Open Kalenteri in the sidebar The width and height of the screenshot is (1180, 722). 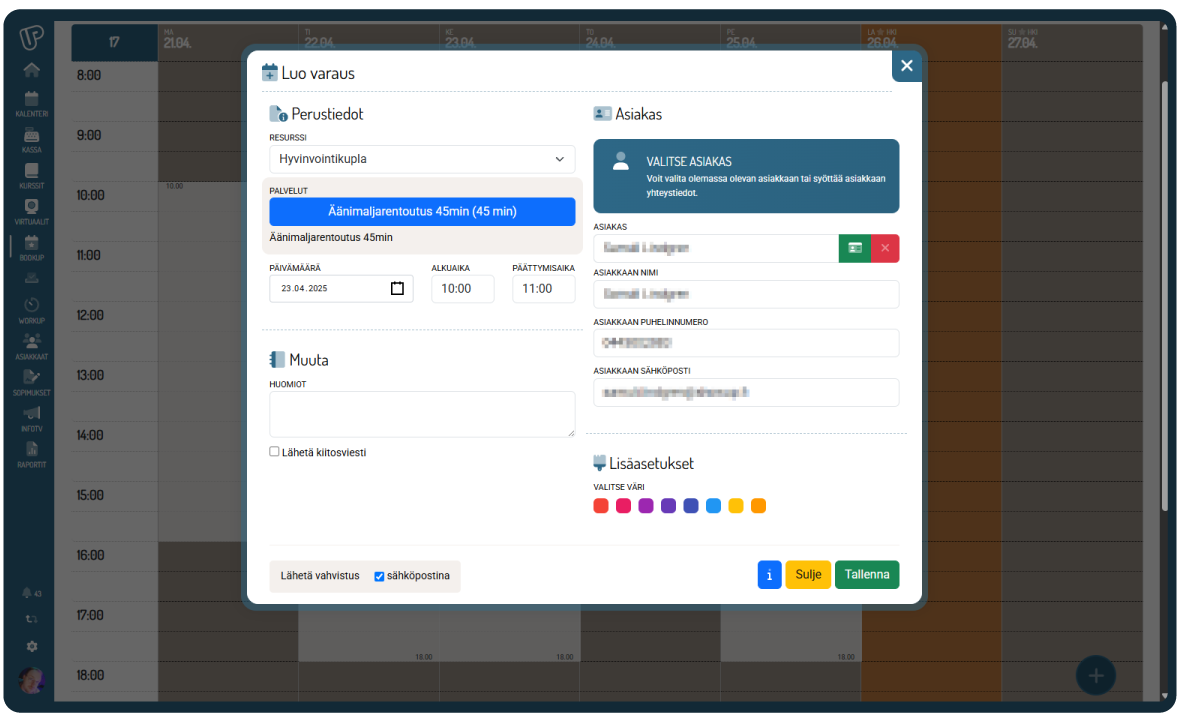click(31, 103)
